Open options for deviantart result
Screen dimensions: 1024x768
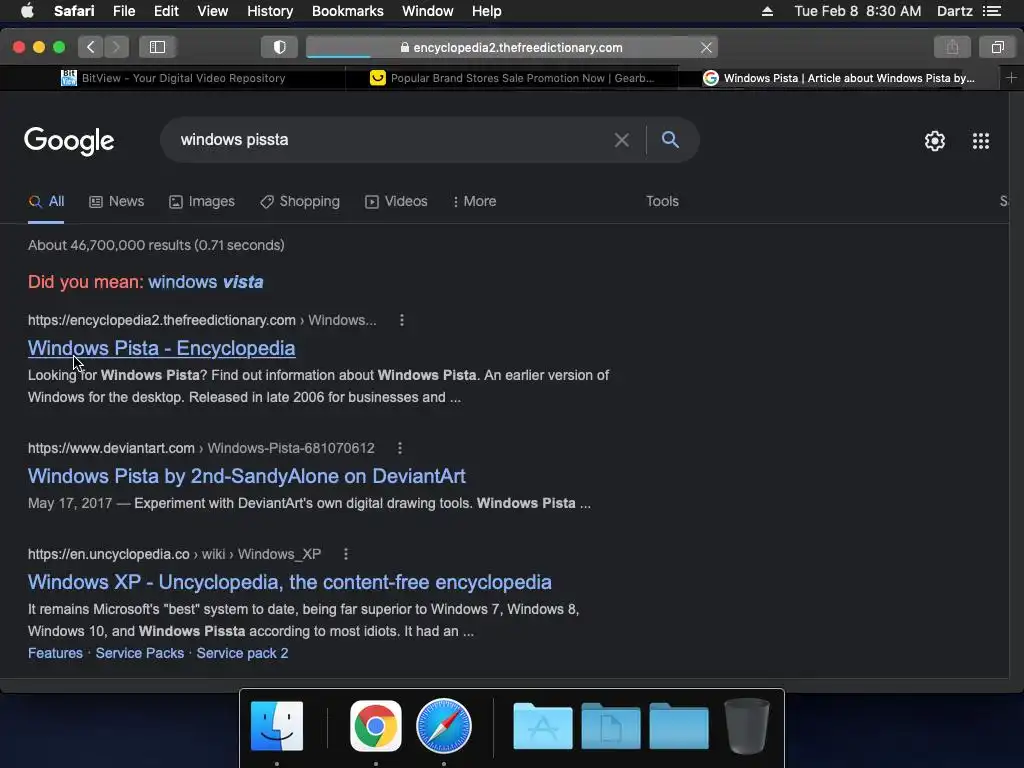coord(400,448)
